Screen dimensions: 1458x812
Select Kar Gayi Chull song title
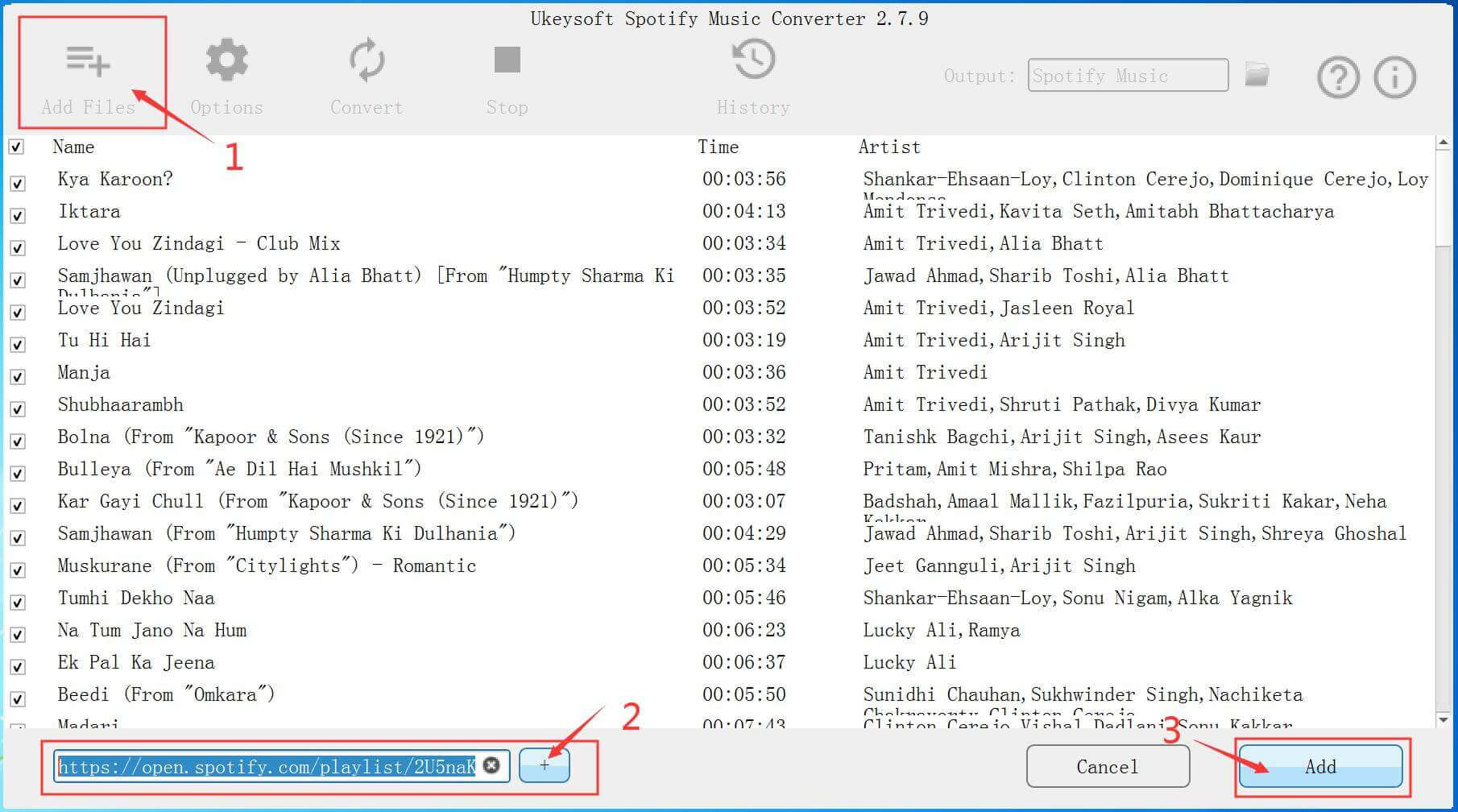point(318,501)
